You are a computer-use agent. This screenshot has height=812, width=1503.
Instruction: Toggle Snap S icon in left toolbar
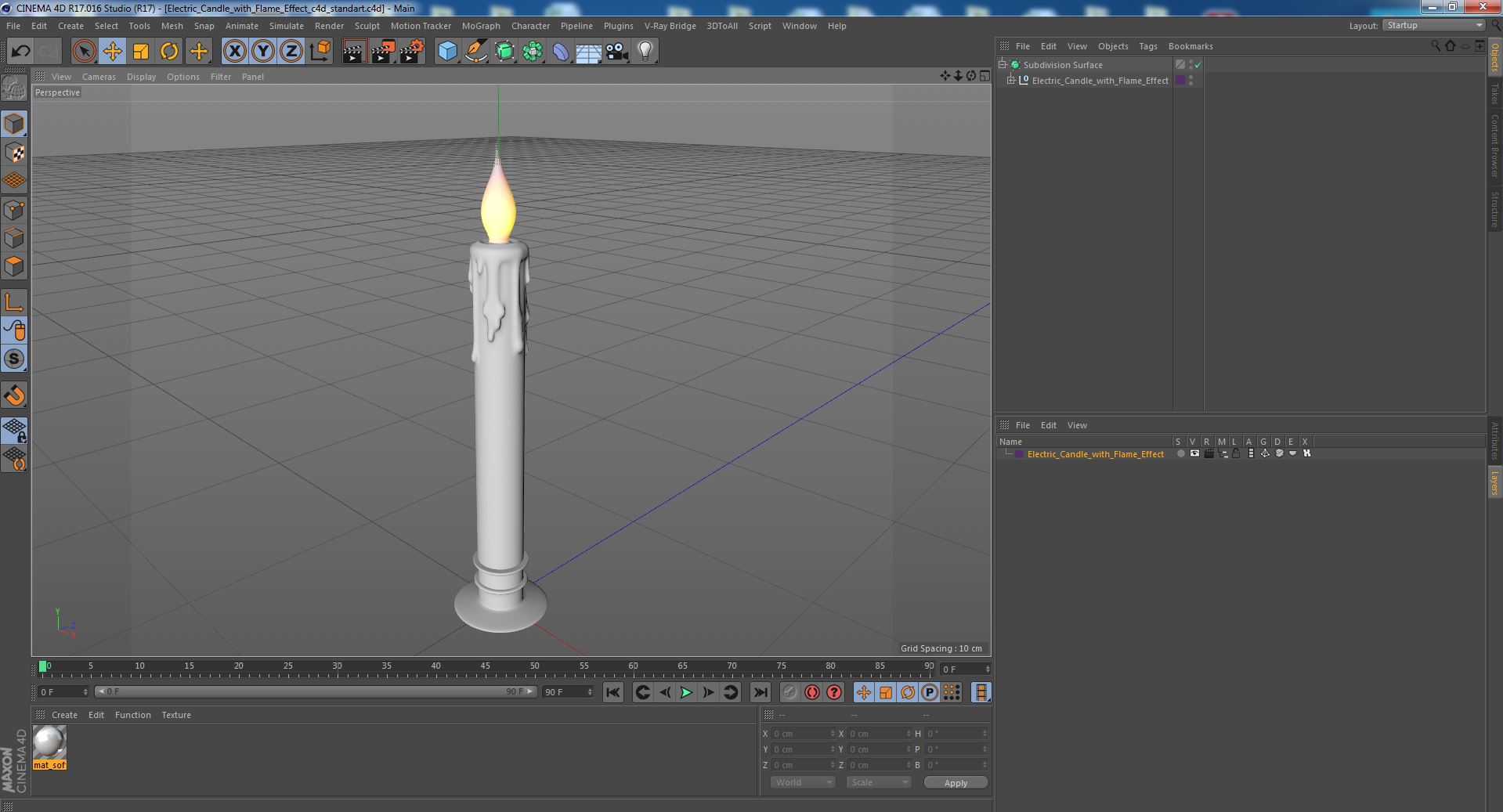point(14,359)
